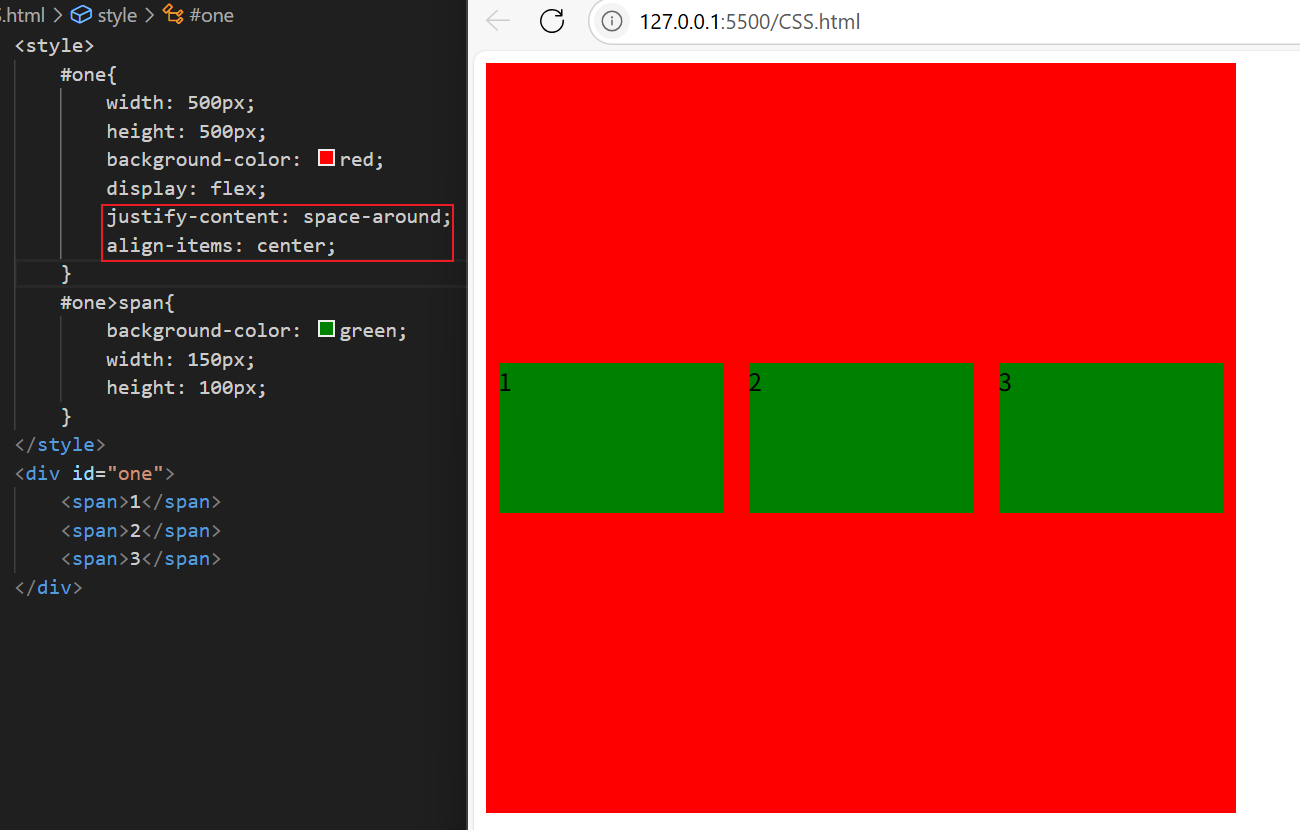Click the align-items: center; line
The height and width of the screenshot is (830, 1300).
[x=221, y=245]
